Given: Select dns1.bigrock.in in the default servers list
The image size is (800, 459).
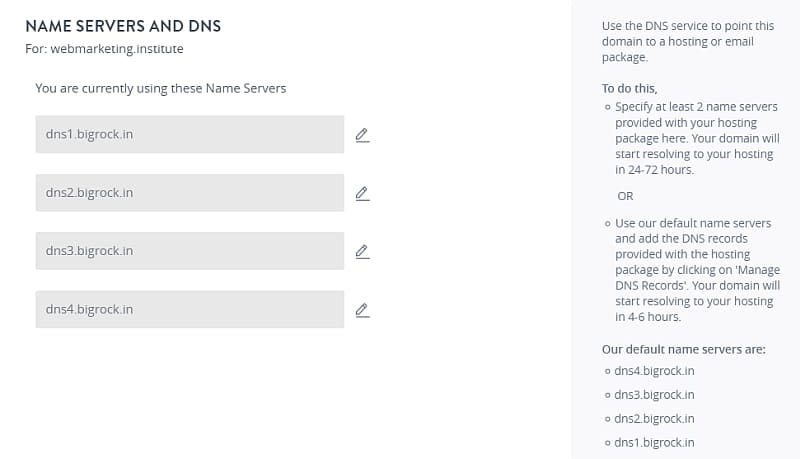Looking at the screenshot, I should (x=655, y=443).
